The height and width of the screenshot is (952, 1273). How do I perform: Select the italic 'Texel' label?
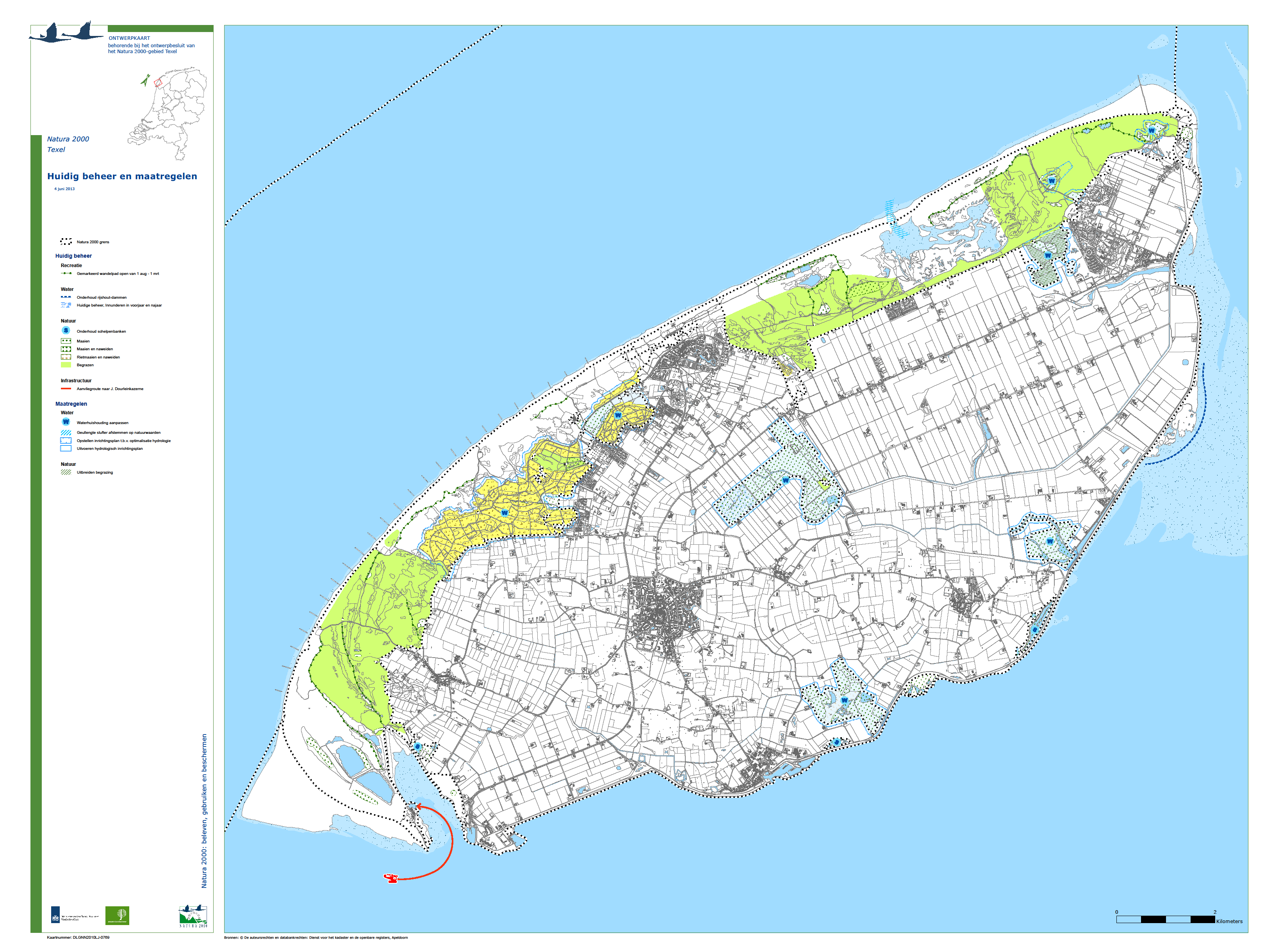[x=56, y=149]
